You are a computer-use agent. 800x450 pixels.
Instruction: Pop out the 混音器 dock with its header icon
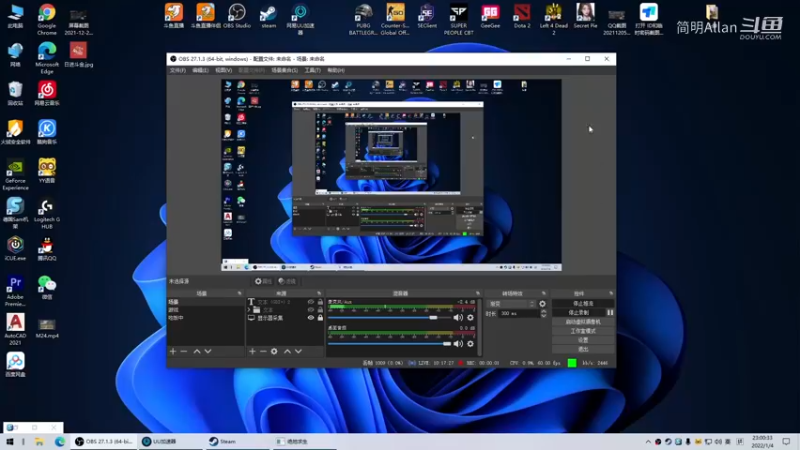pyautogui.click(x=478, y=293)
